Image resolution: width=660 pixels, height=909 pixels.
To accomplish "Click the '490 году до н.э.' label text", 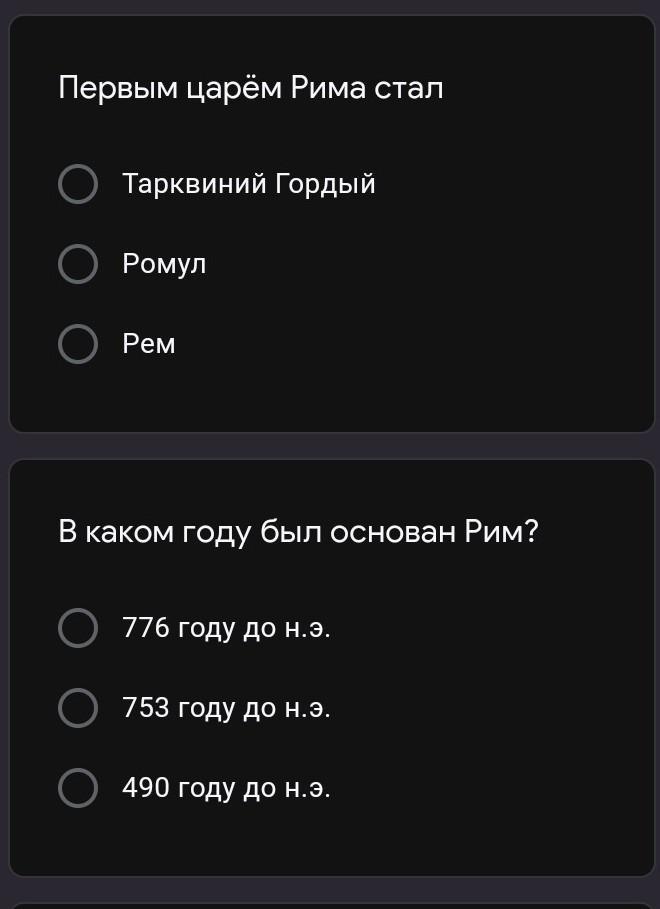I will tap(226, 789).
